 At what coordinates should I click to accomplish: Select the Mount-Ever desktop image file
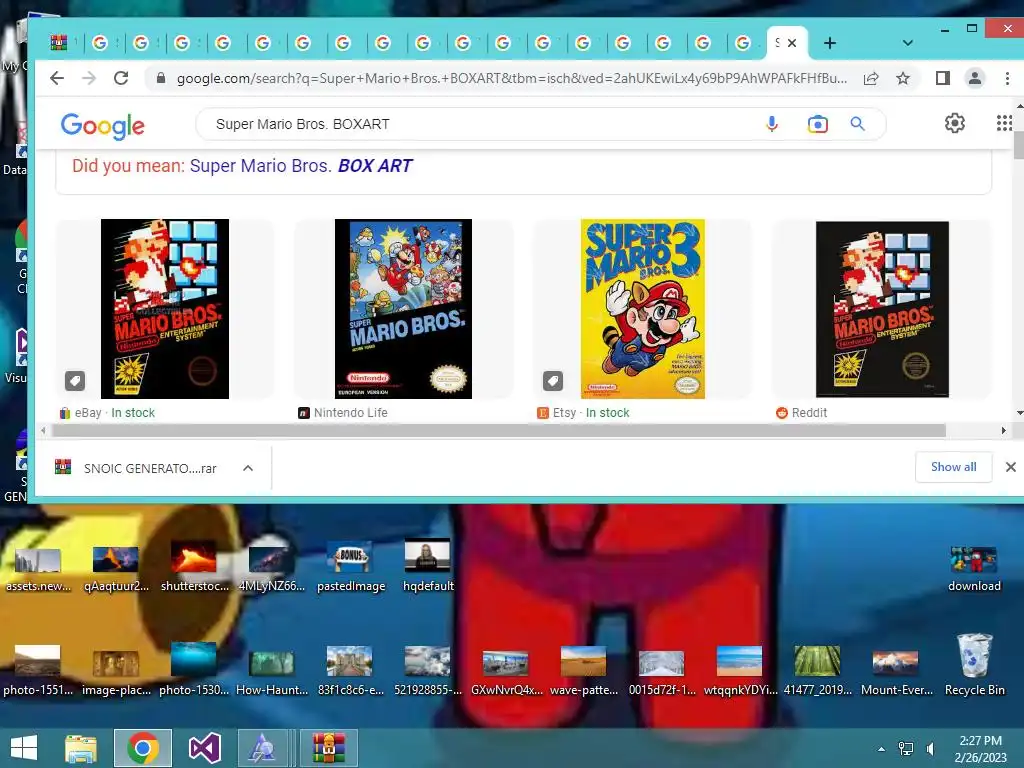896,672
